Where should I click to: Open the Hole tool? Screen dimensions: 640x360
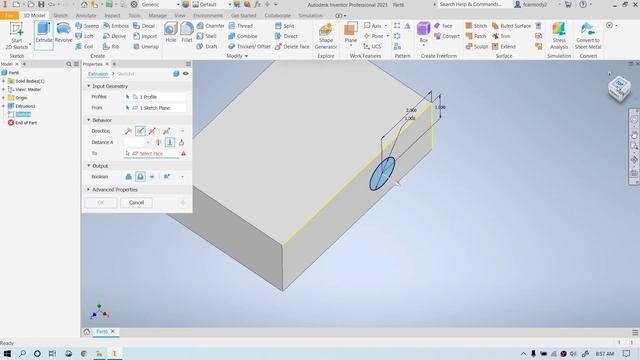(171, 33)
